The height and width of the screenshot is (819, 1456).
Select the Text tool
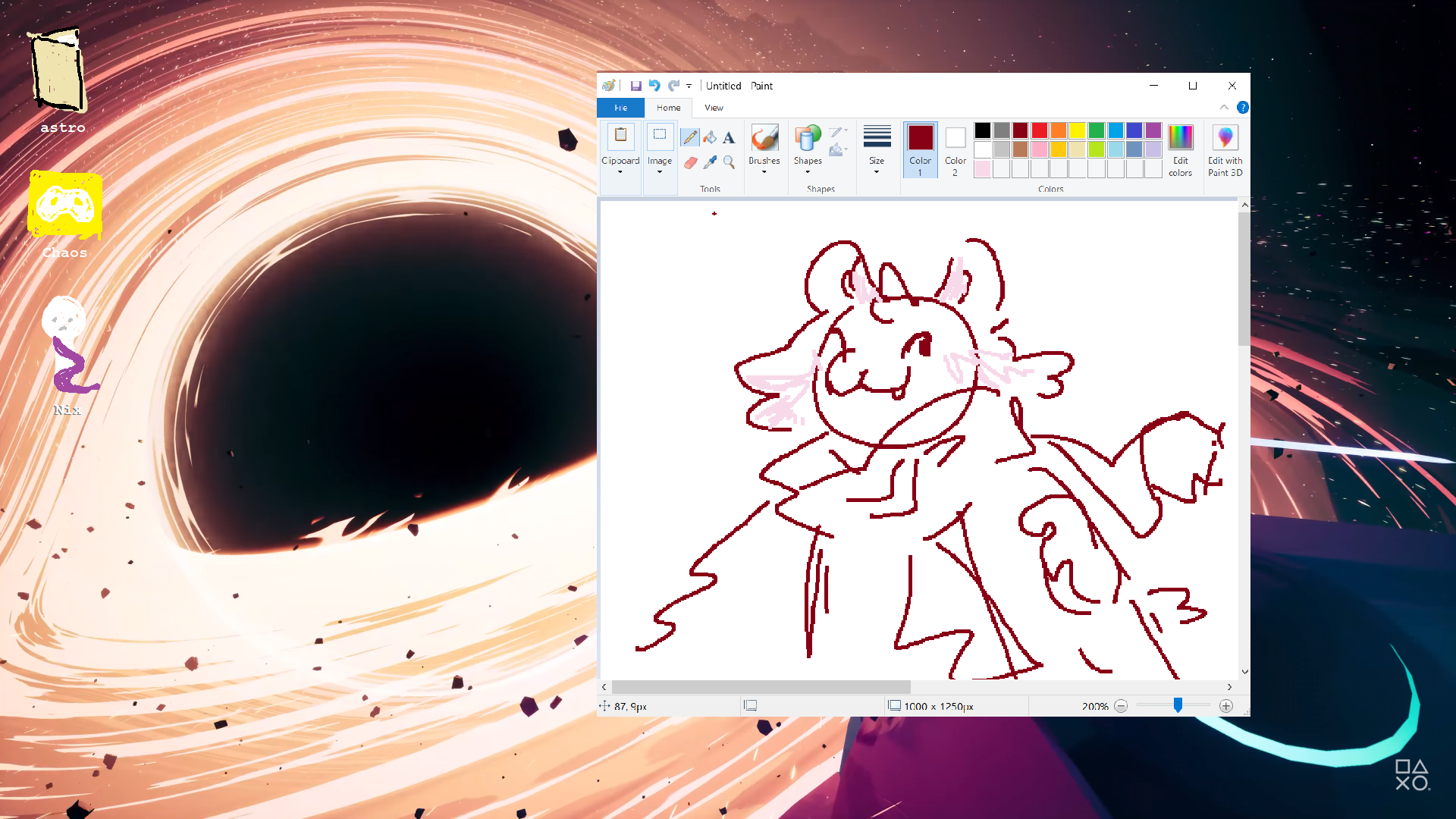point(729,137)
